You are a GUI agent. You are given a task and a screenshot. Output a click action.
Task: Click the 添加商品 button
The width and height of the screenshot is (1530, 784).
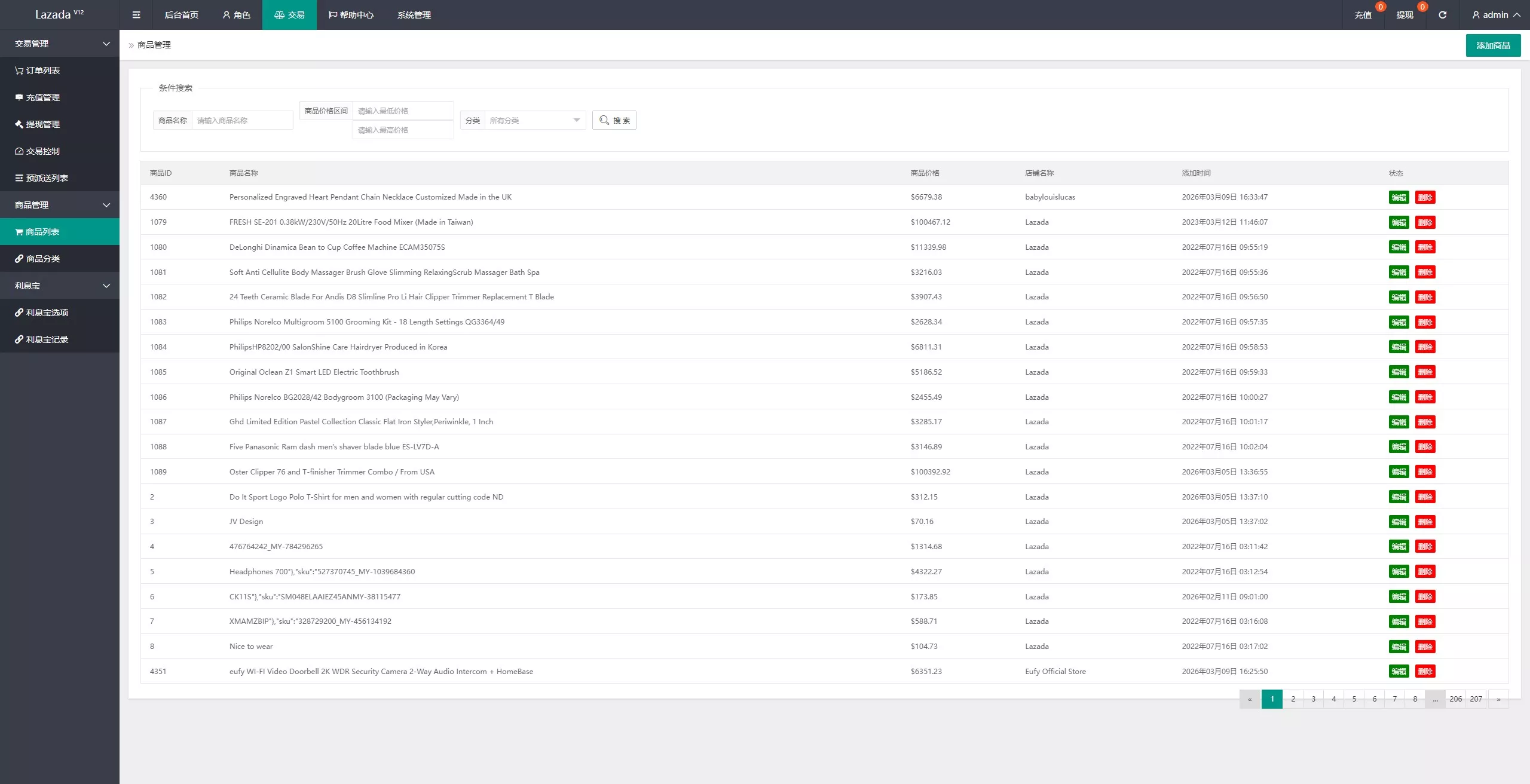pos(1493,45)
